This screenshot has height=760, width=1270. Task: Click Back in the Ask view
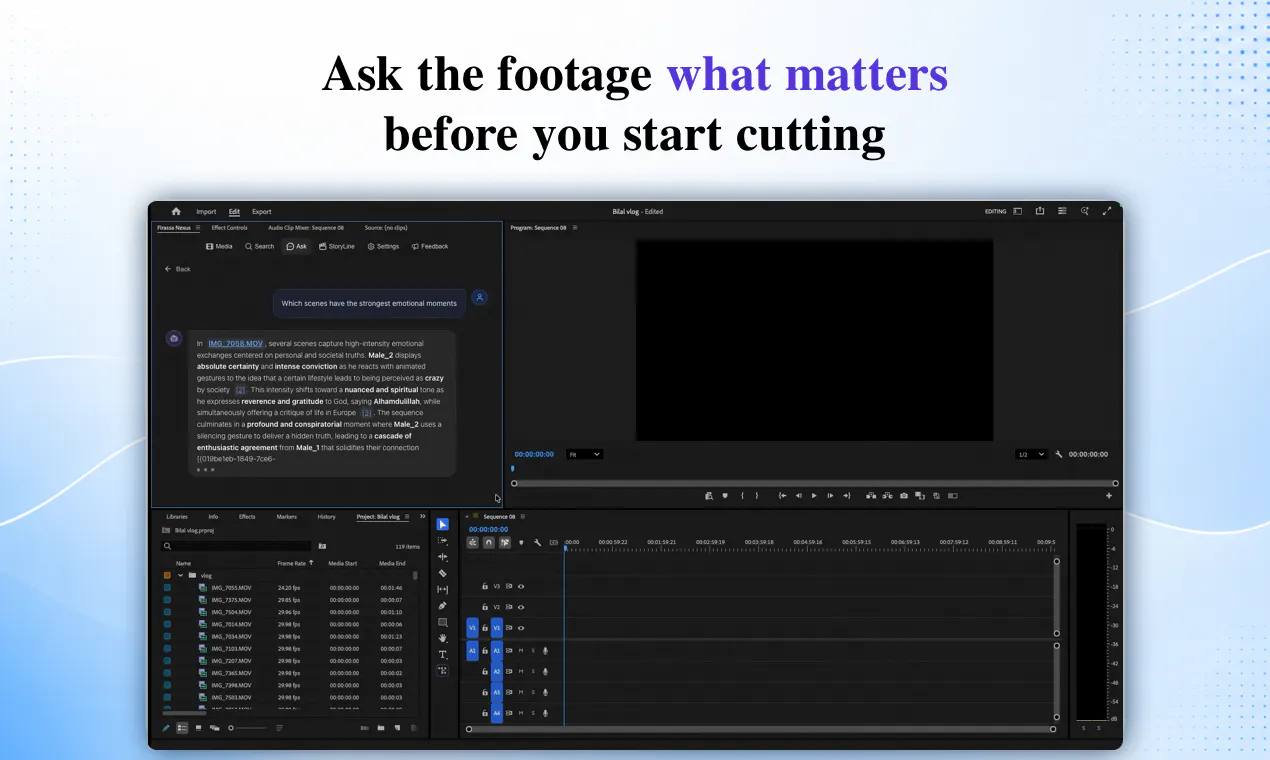coord(178,269)
